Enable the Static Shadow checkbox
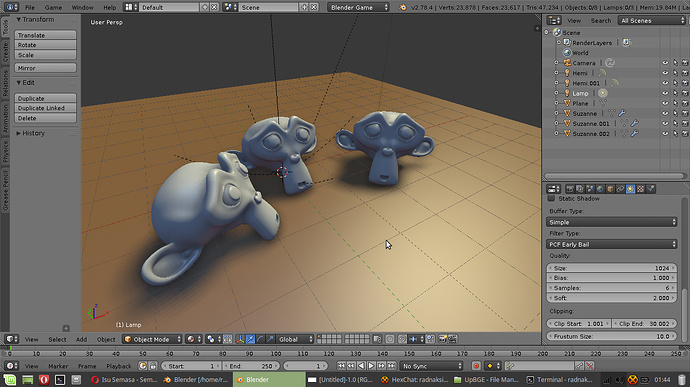Image resolution: width=690 pixels, height=387 pixels. click(x=551, y=199)
